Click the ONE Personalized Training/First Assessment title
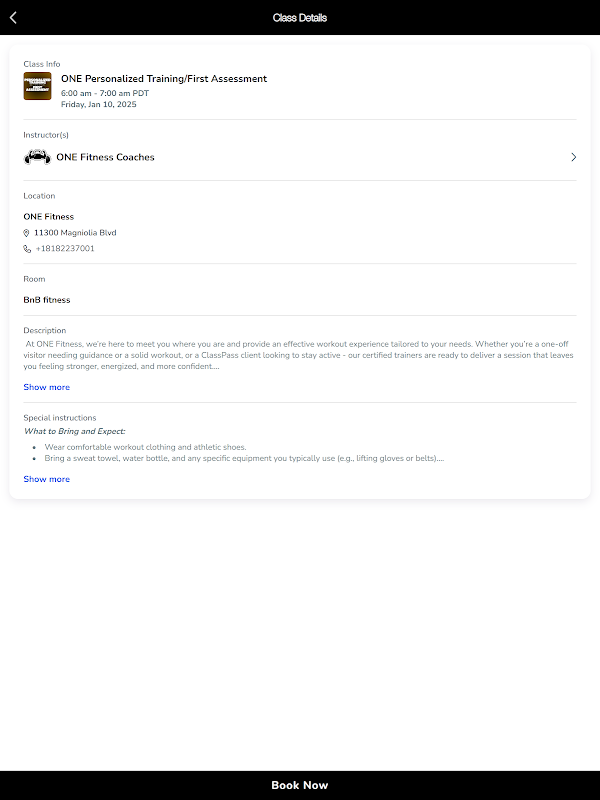The width and height of the screenshot is (600, 800). [x=164, y=79]
